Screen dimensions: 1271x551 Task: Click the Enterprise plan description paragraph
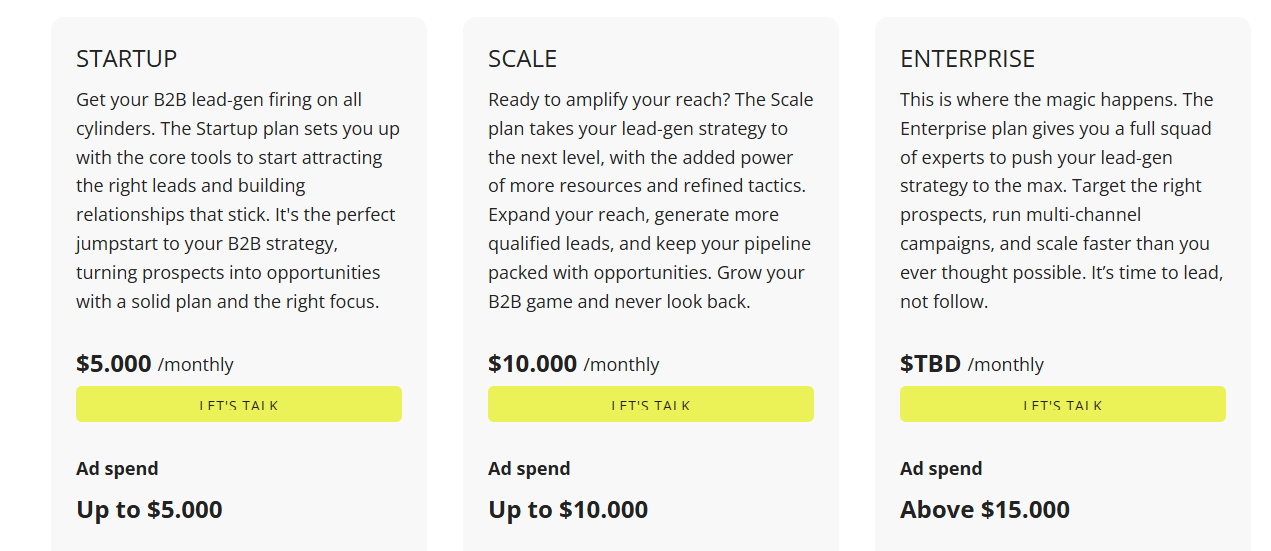(1062, 200)
